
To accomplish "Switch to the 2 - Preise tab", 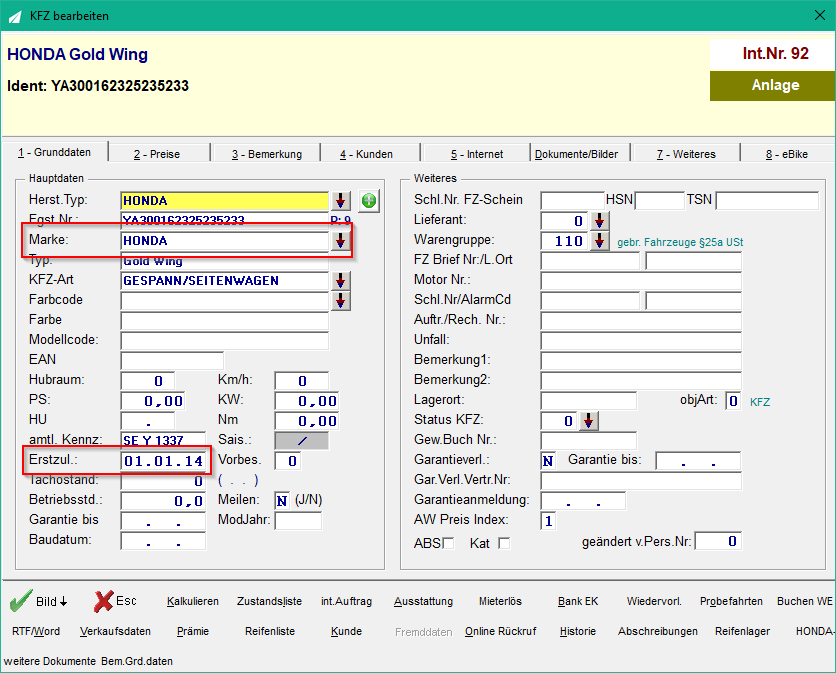I will click(x=157, y=154).
